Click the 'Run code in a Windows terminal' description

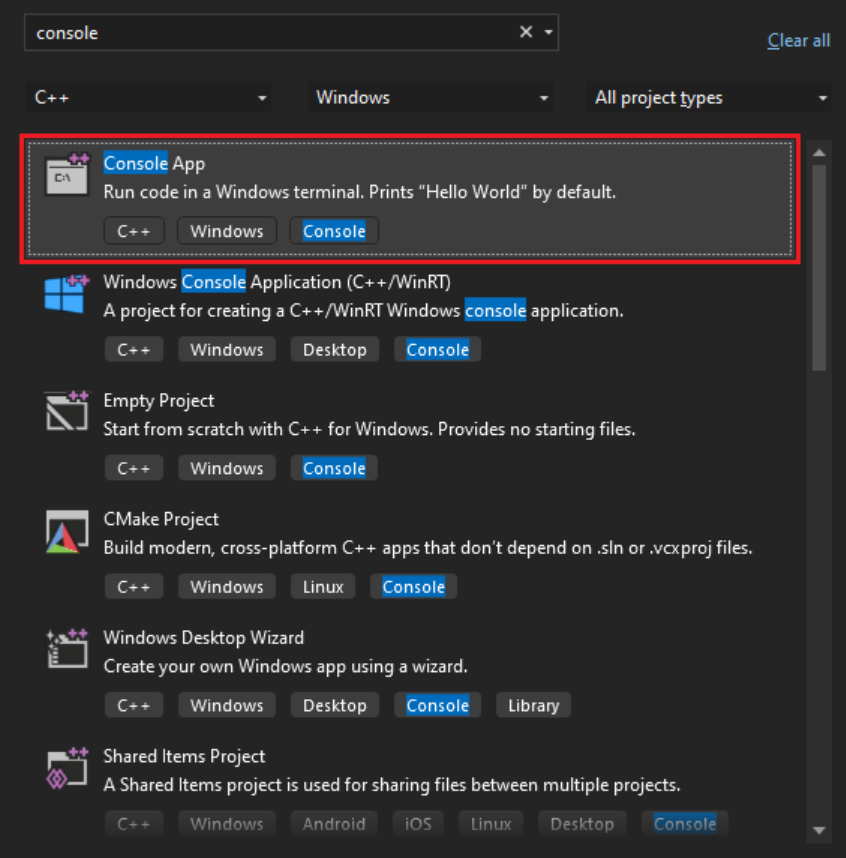point(360,192)
